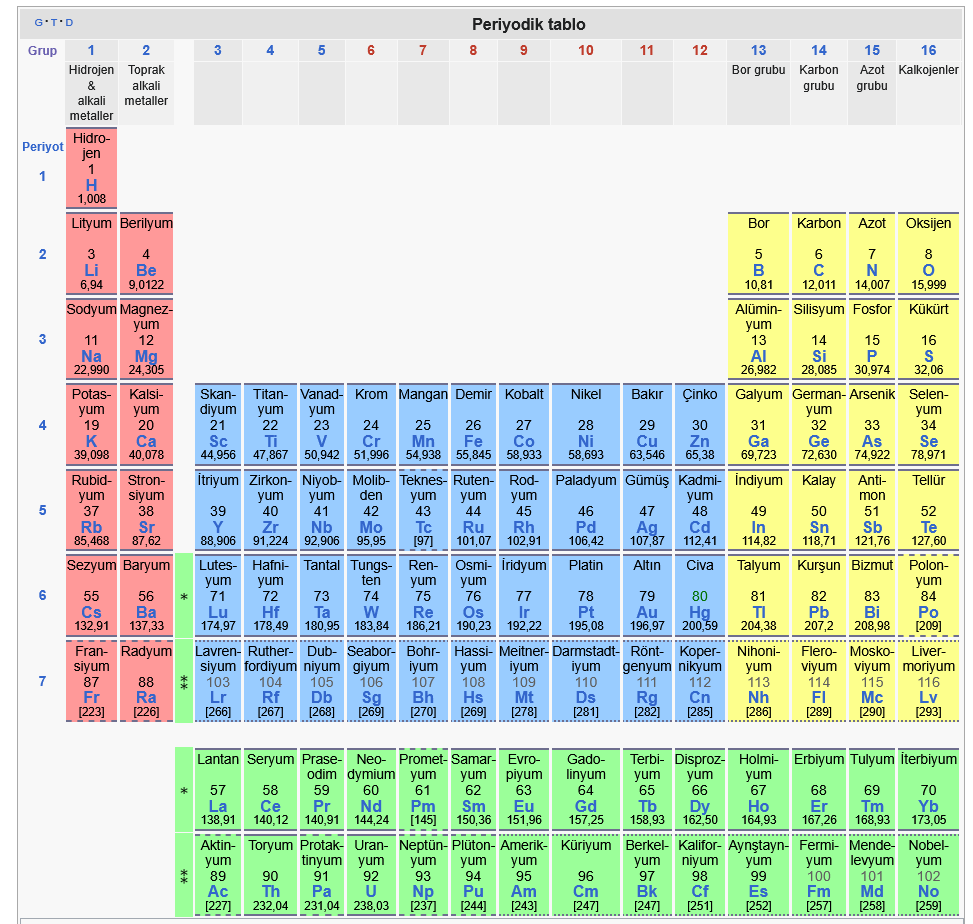Open the La symbol for Lantan
Viewport: 973px width, 924px height.
click(217, 806)
